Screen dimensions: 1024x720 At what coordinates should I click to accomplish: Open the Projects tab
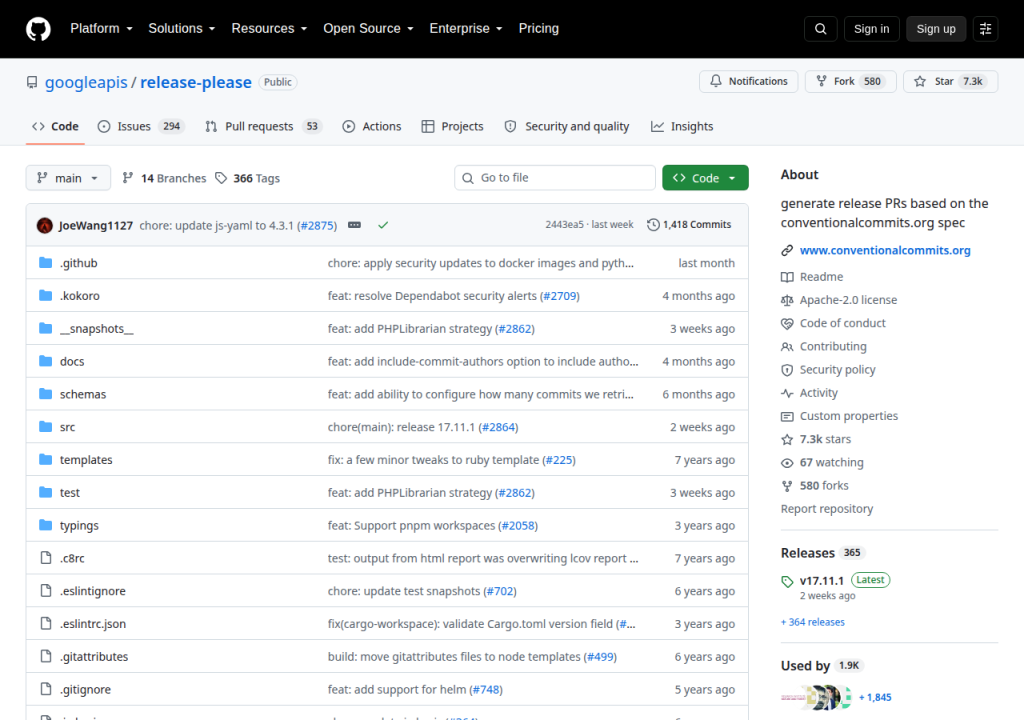pyautogui.click(x=453, y=126)
